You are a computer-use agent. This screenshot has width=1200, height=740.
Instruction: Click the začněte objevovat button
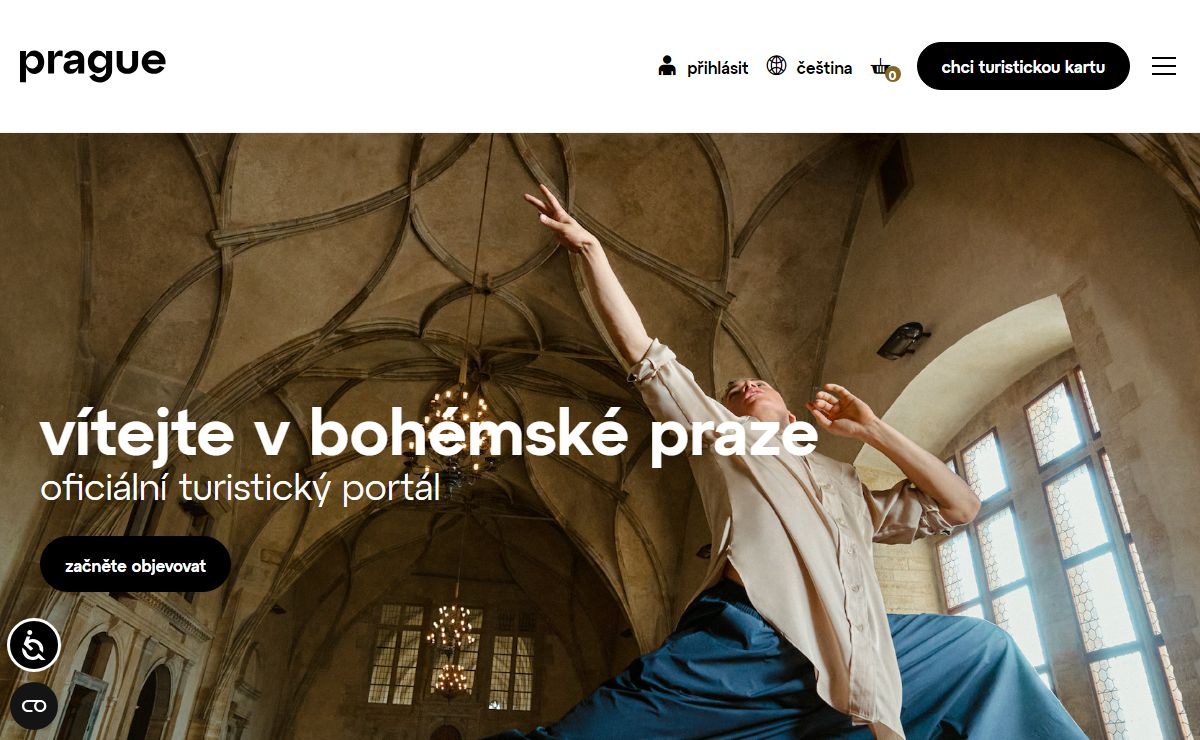tap(135, 564)
